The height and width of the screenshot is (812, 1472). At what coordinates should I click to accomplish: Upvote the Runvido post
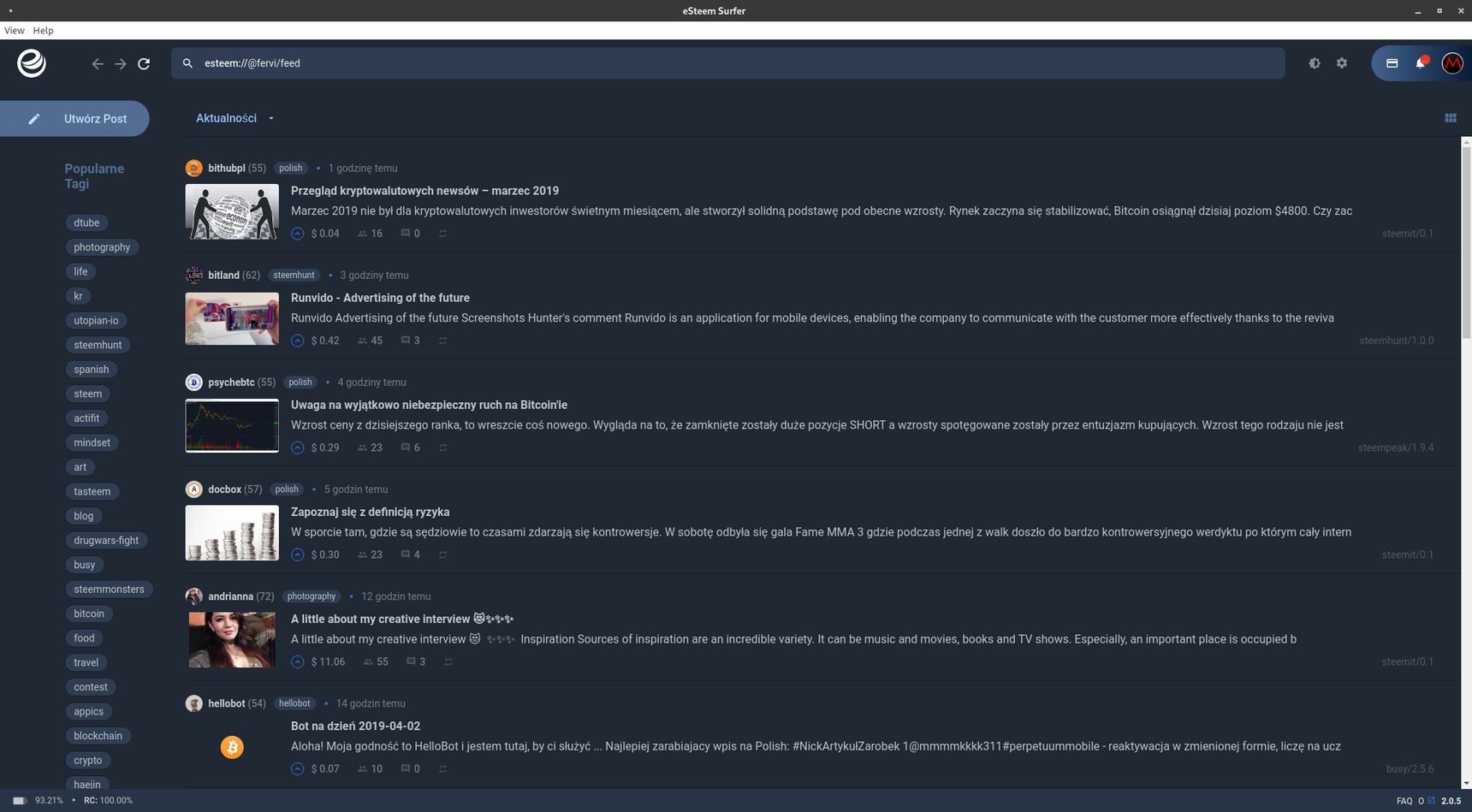(x=297, y=341)
